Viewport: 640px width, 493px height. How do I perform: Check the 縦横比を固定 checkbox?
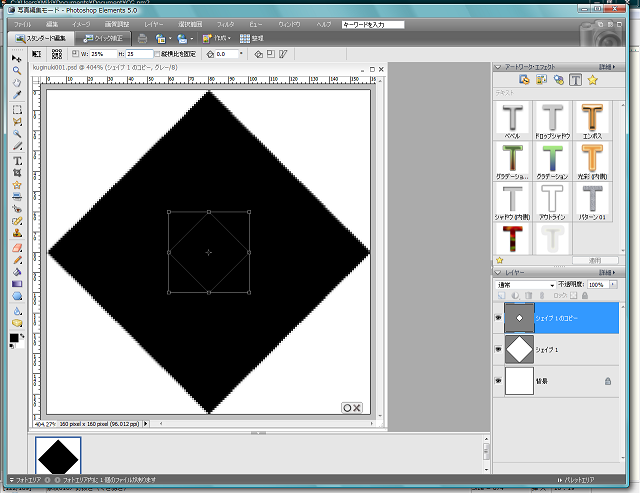(x=156, y=54)
